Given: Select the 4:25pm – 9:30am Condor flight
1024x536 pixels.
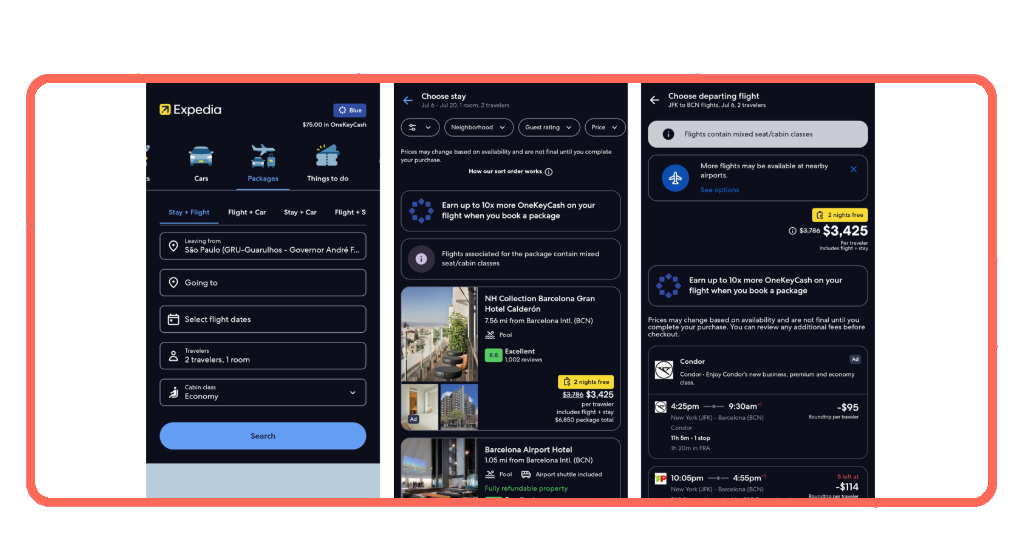Looking at the screenshot, I should point(758,426).
